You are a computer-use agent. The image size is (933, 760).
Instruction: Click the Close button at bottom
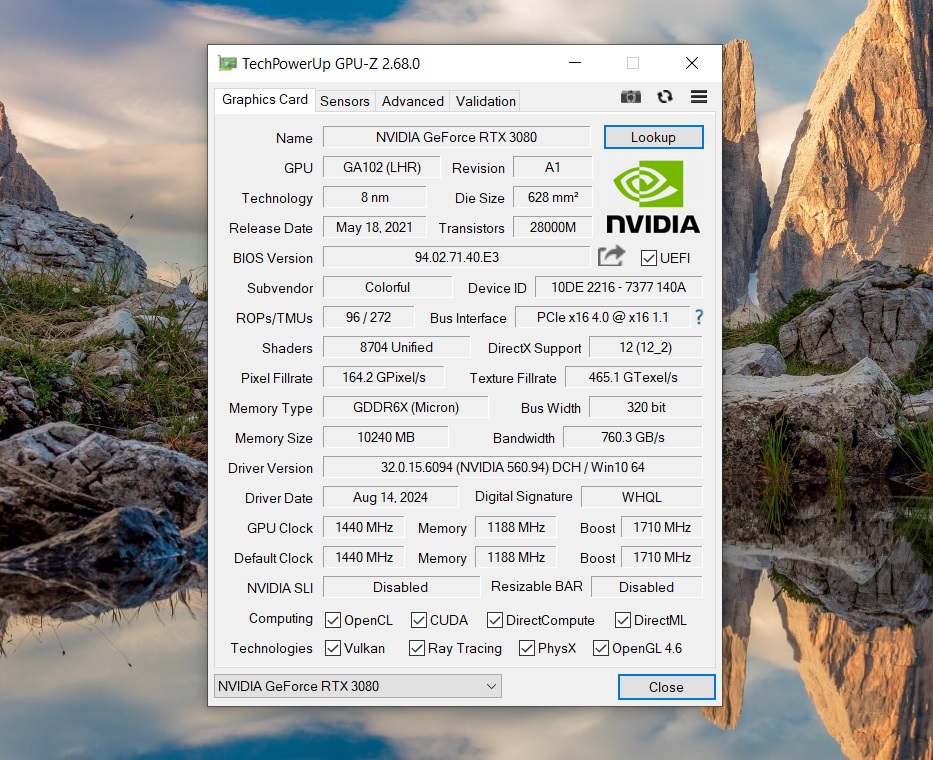666,687
